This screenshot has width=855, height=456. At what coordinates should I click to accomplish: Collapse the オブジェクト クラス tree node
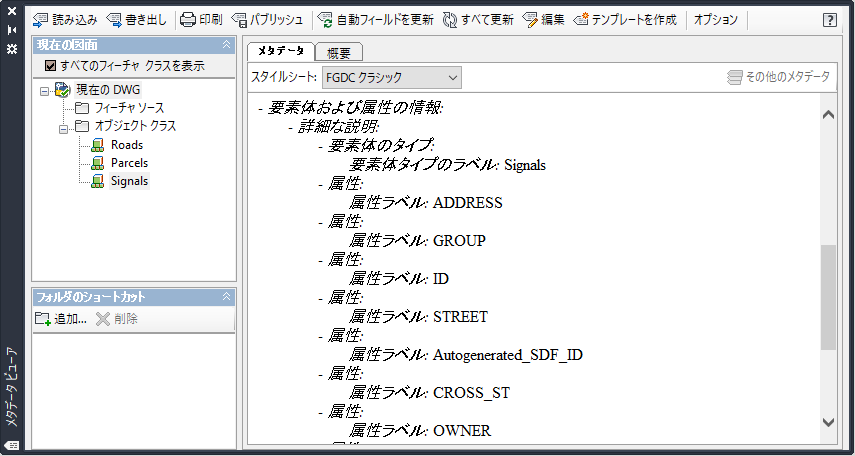point(64,129)
